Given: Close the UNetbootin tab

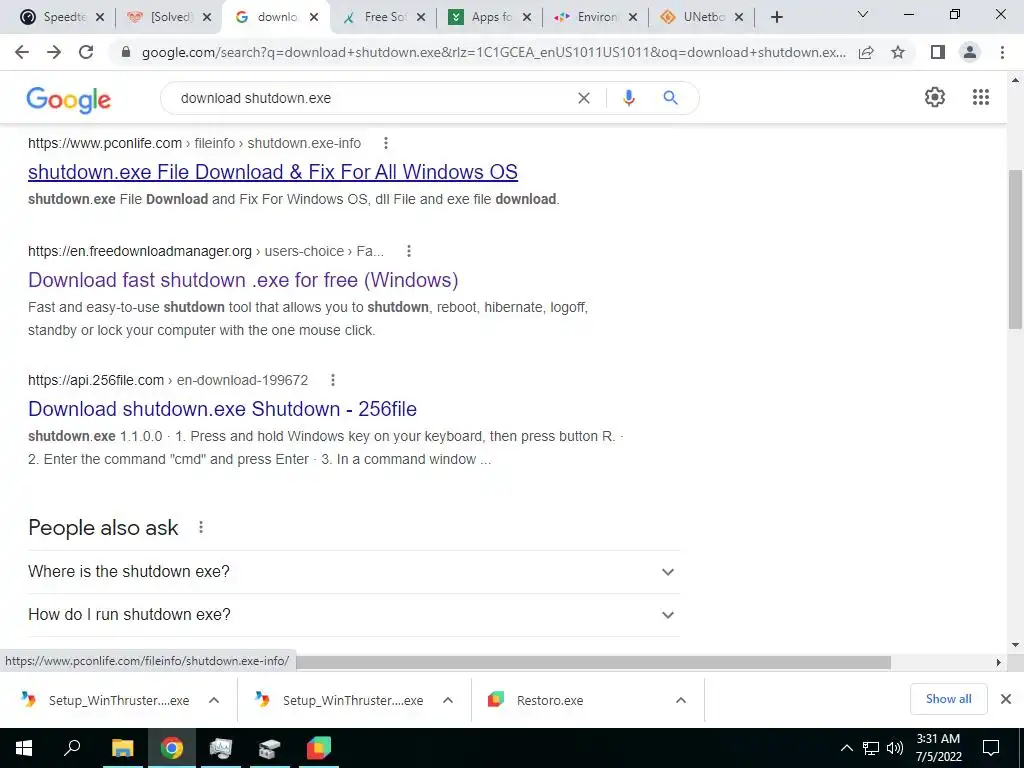Looking at the screenshot, I should 739,17.
